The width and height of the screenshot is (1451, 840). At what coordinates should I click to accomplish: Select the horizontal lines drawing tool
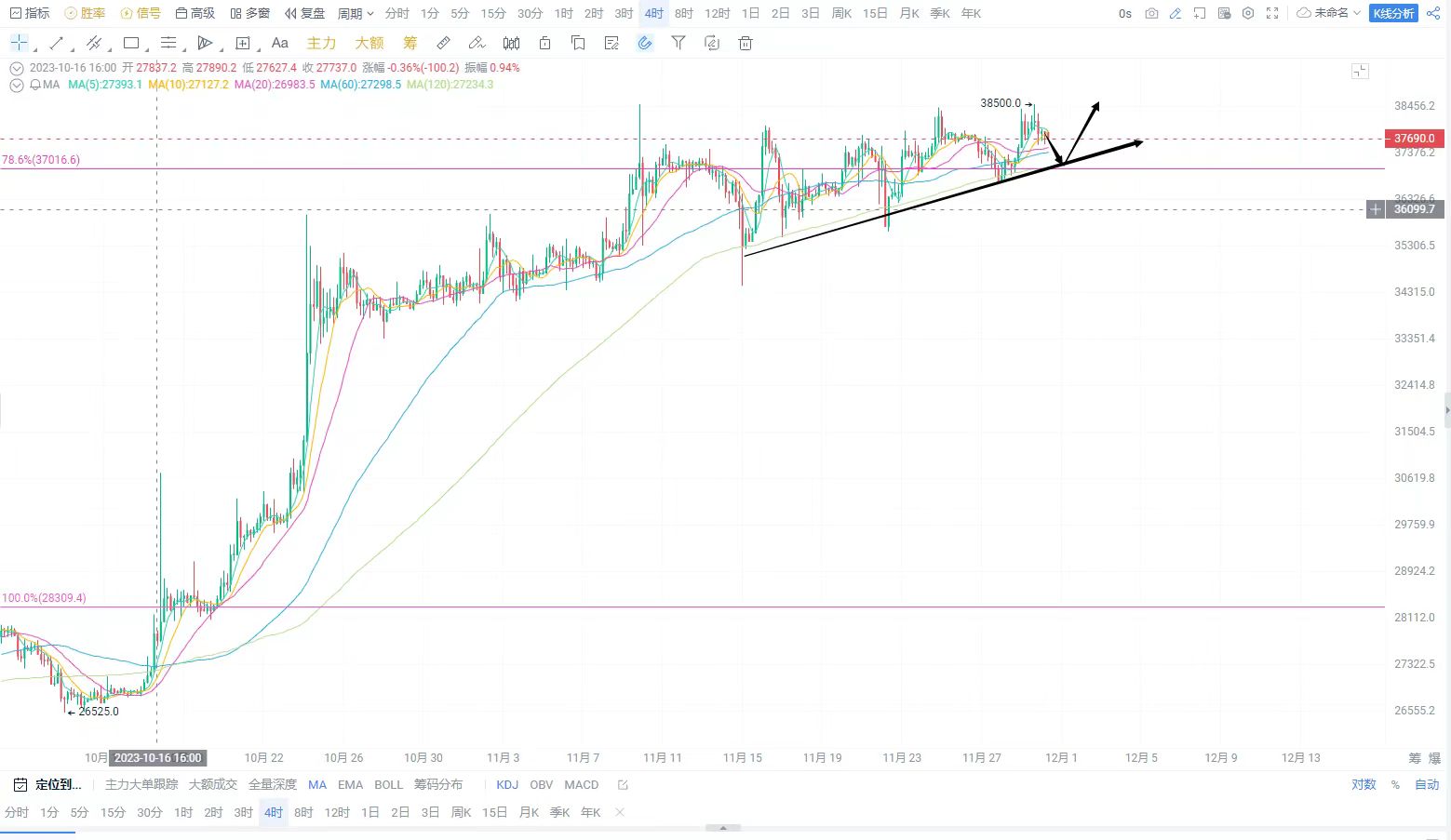point(168,43)
